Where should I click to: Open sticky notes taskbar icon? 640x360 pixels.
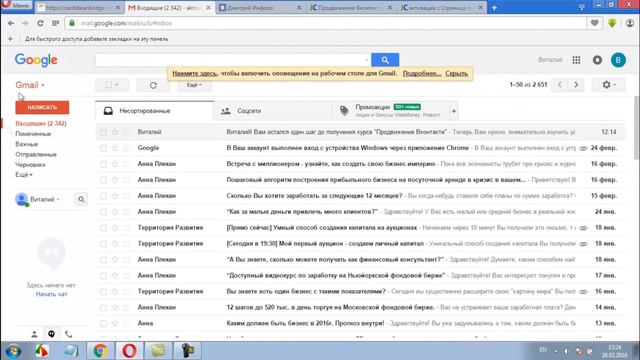(x=158, y=351)
